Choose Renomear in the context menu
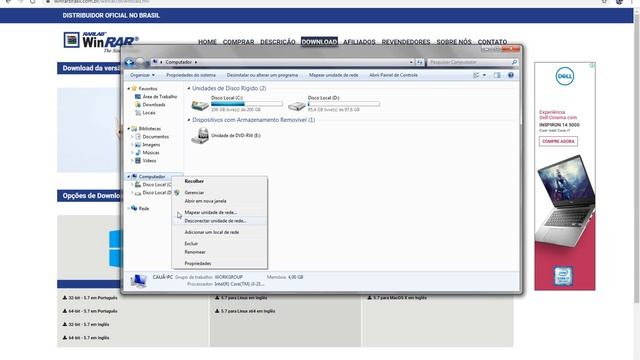Viewport: 640px width, 360px height. (x=220, y=252)
